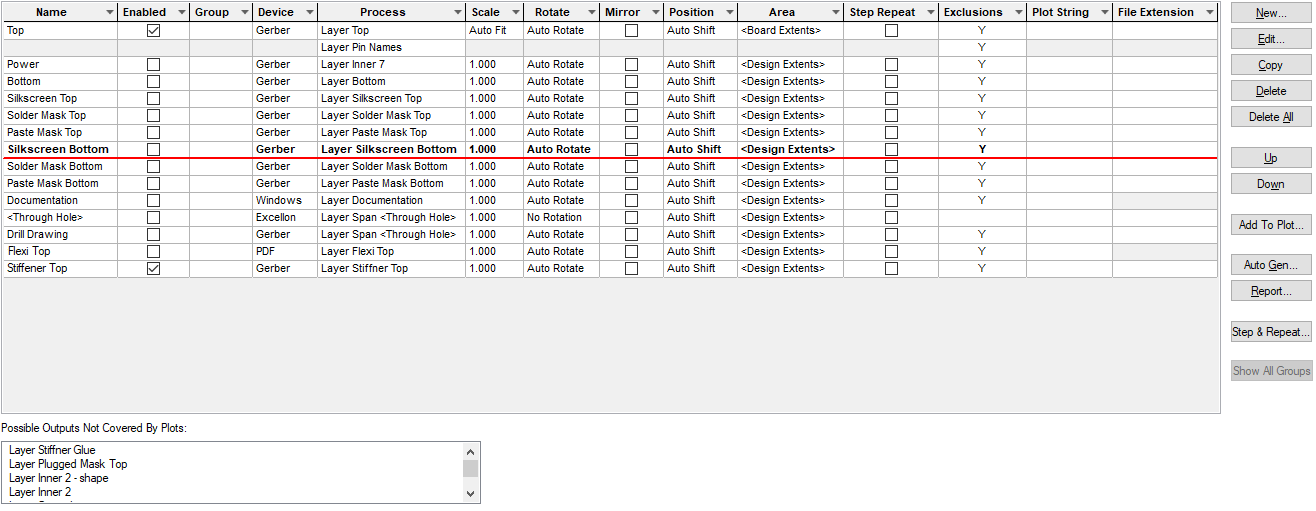Enable the Power plot checkbox
The height and width of the screenshot is (511, 1316).
[x=153, y=65]
